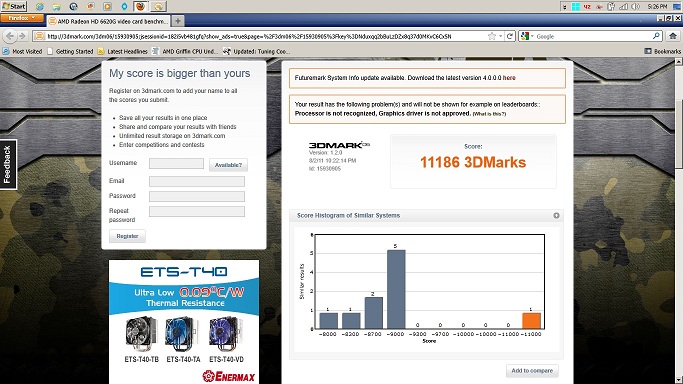Screen dimensions: 683x384
Task: Check username with Available? button
Action: click(x=228, y=165)
